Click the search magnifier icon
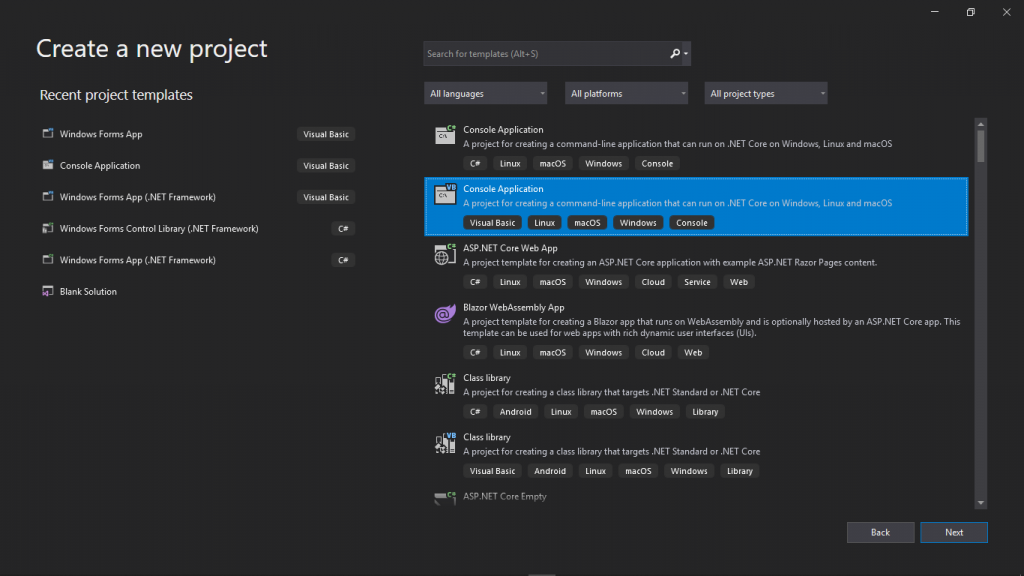 674,53
